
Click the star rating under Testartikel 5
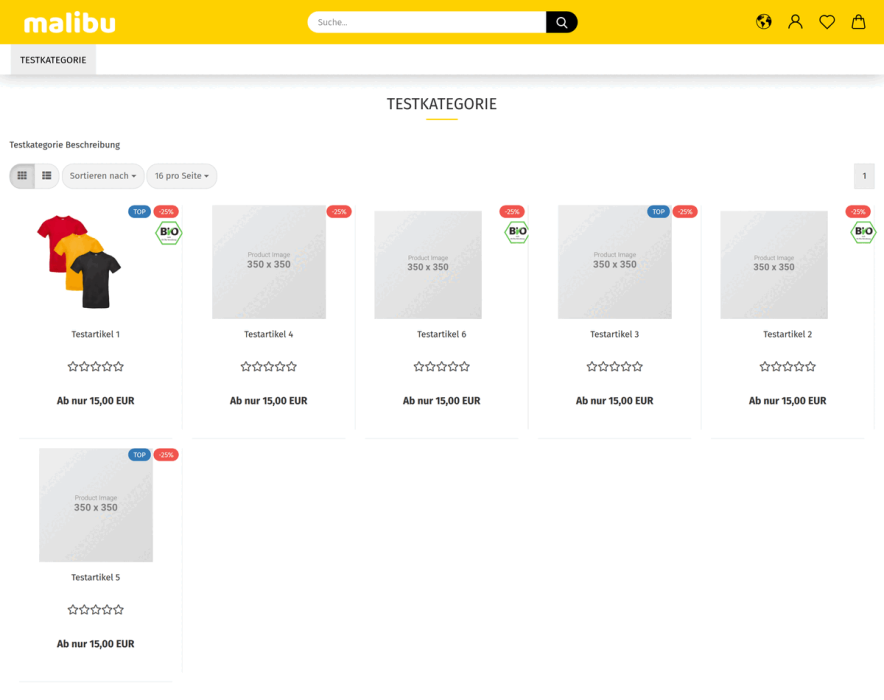click(x=96, y=610)
